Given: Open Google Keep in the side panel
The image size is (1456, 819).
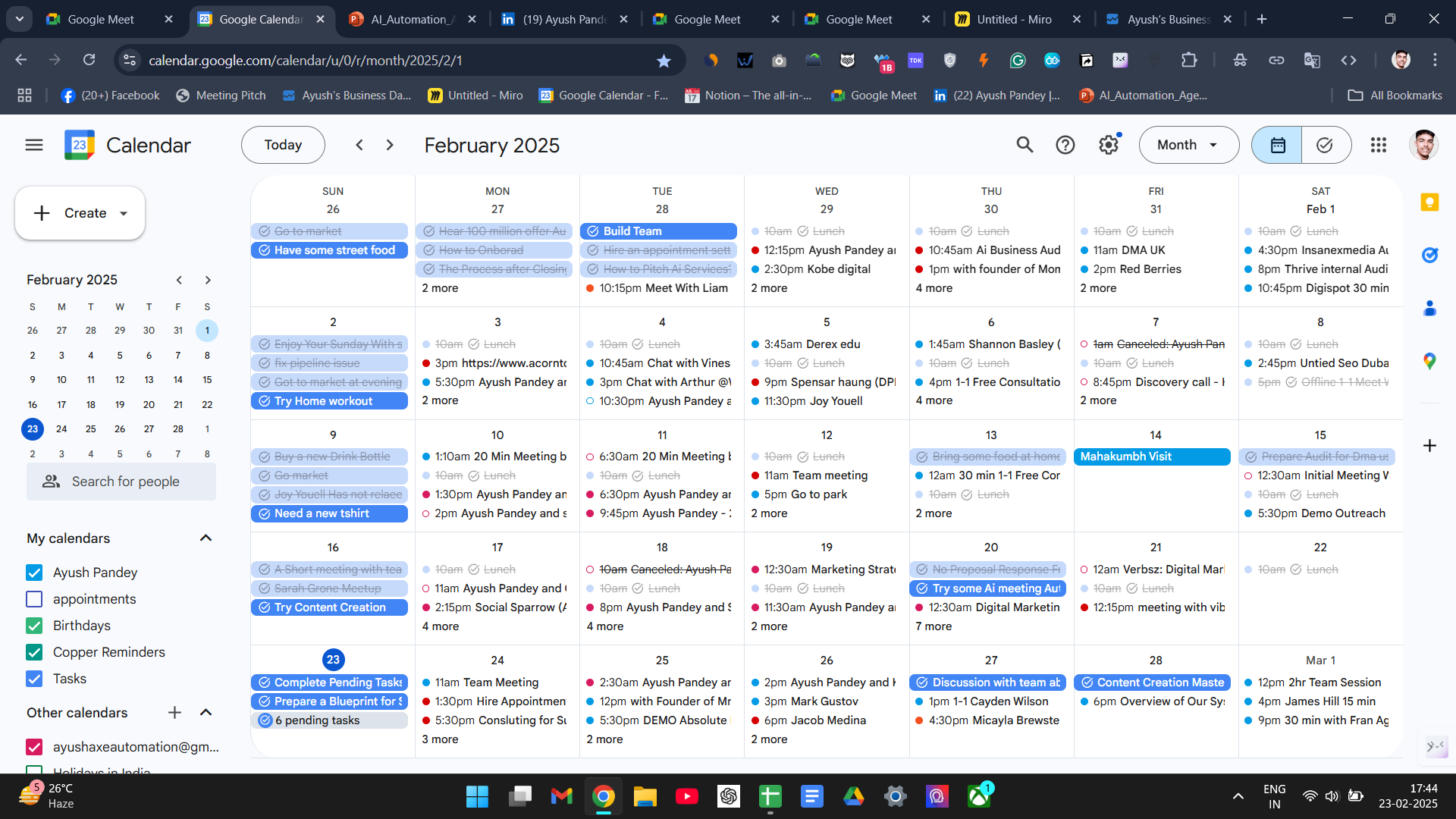Looking at the screenshot, I should click(x=1429, y=202).
